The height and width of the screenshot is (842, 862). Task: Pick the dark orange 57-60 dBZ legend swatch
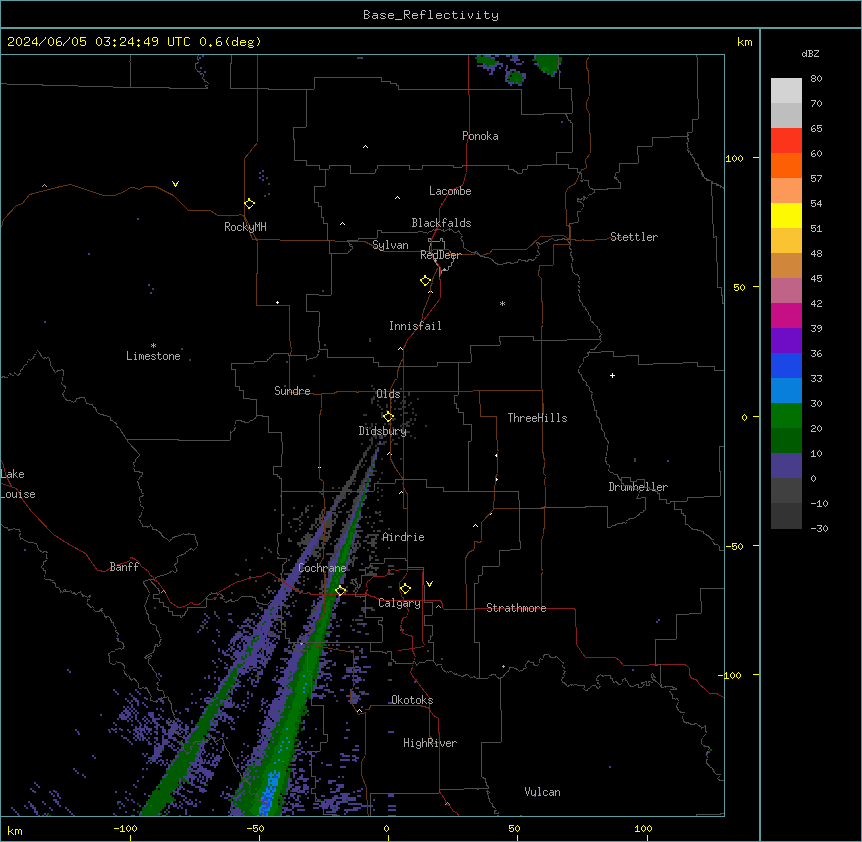(x=786, y=165)
